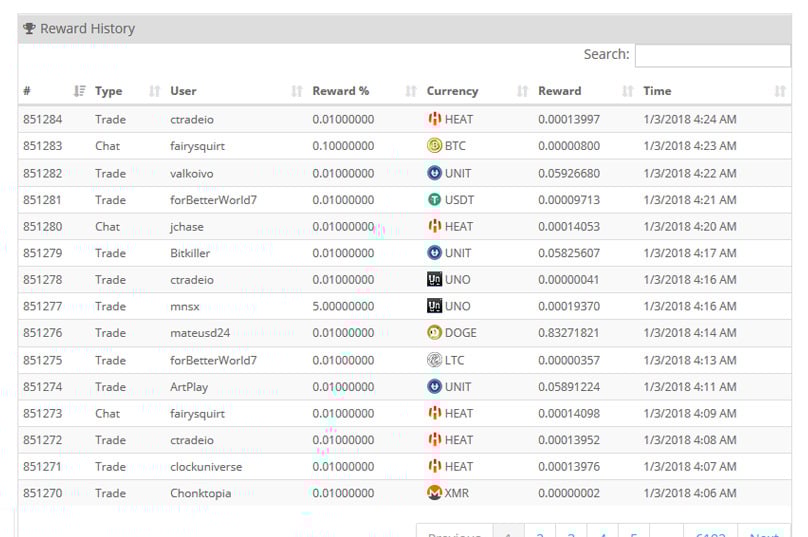Screen dimensions: 808x537
Task: Select user ctradeio in row 851284
Action: click(x=192, y=119)
